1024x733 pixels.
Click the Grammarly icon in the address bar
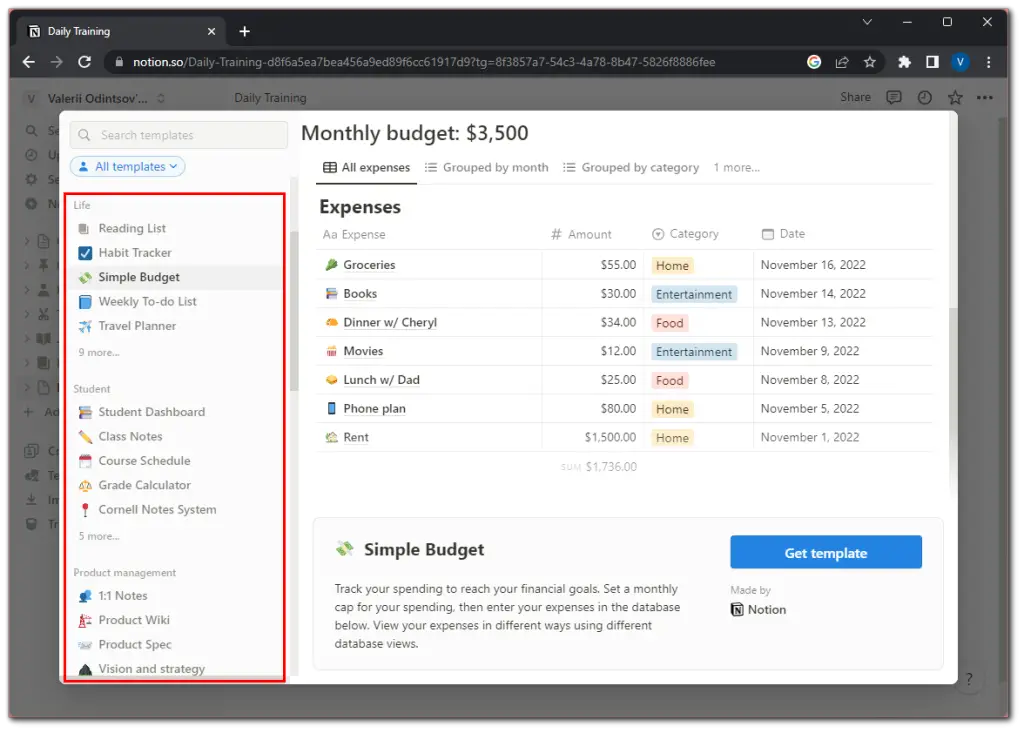tap(814, 61)
